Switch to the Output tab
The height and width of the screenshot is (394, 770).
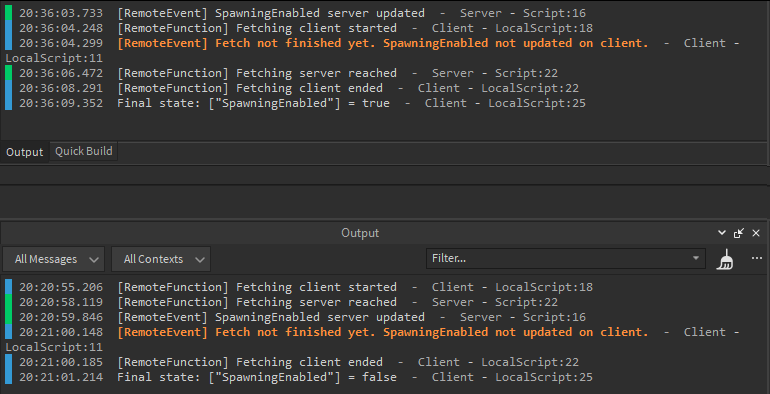[25, 152]
